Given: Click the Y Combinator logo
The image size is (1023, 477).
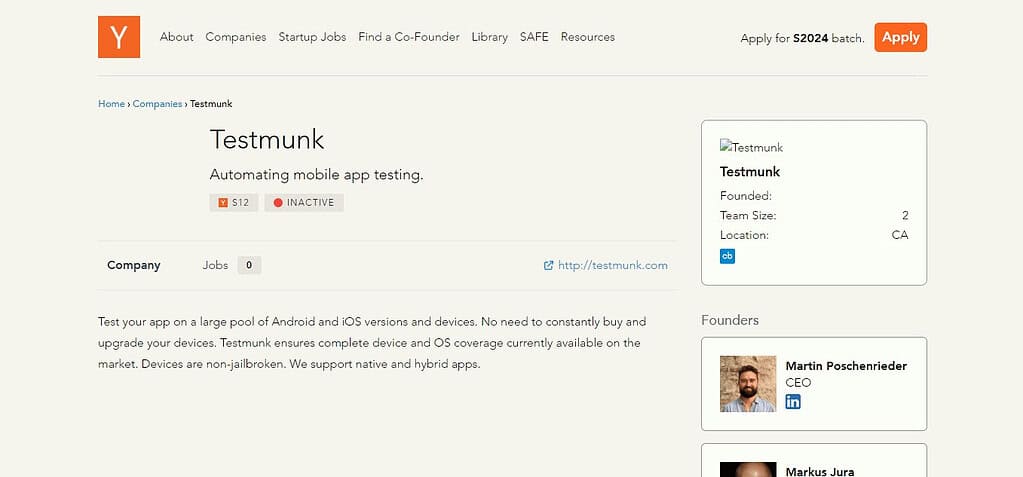Looking at the screenshot, I should click(x=119, y=37).
